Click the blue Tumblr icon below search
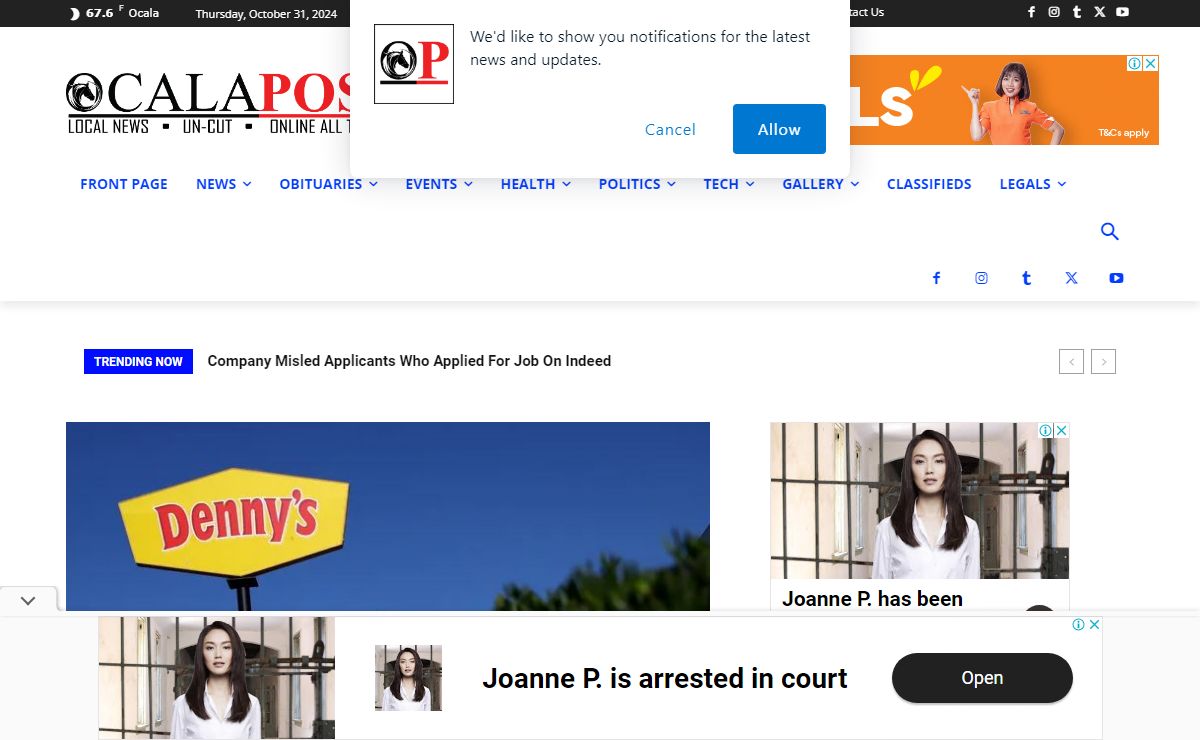This screenshot has height=740, width=1200. coord(1026,278)
